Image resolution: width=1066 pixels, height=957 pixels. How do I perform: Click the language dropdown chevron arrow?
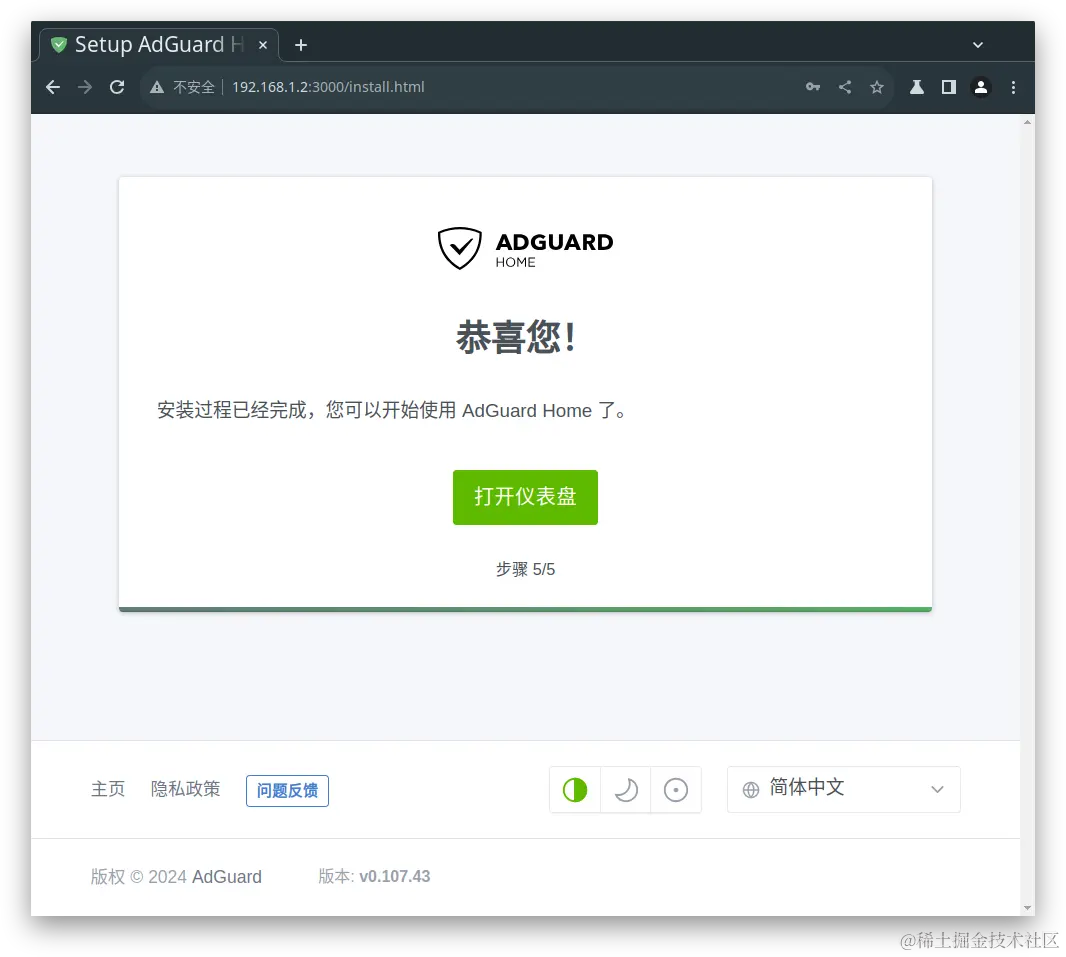pyautogui.click(x=937, y=790)
